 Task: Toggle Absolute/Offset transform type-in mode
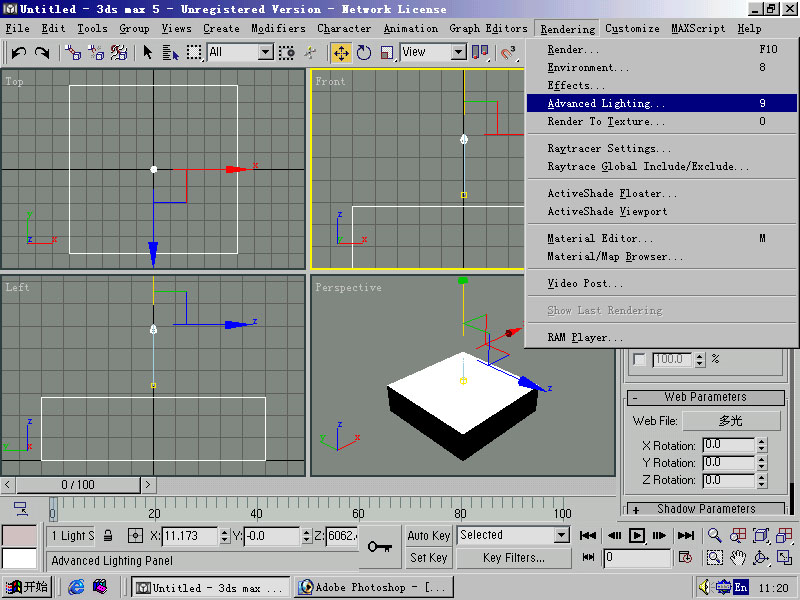pos(135,536)
